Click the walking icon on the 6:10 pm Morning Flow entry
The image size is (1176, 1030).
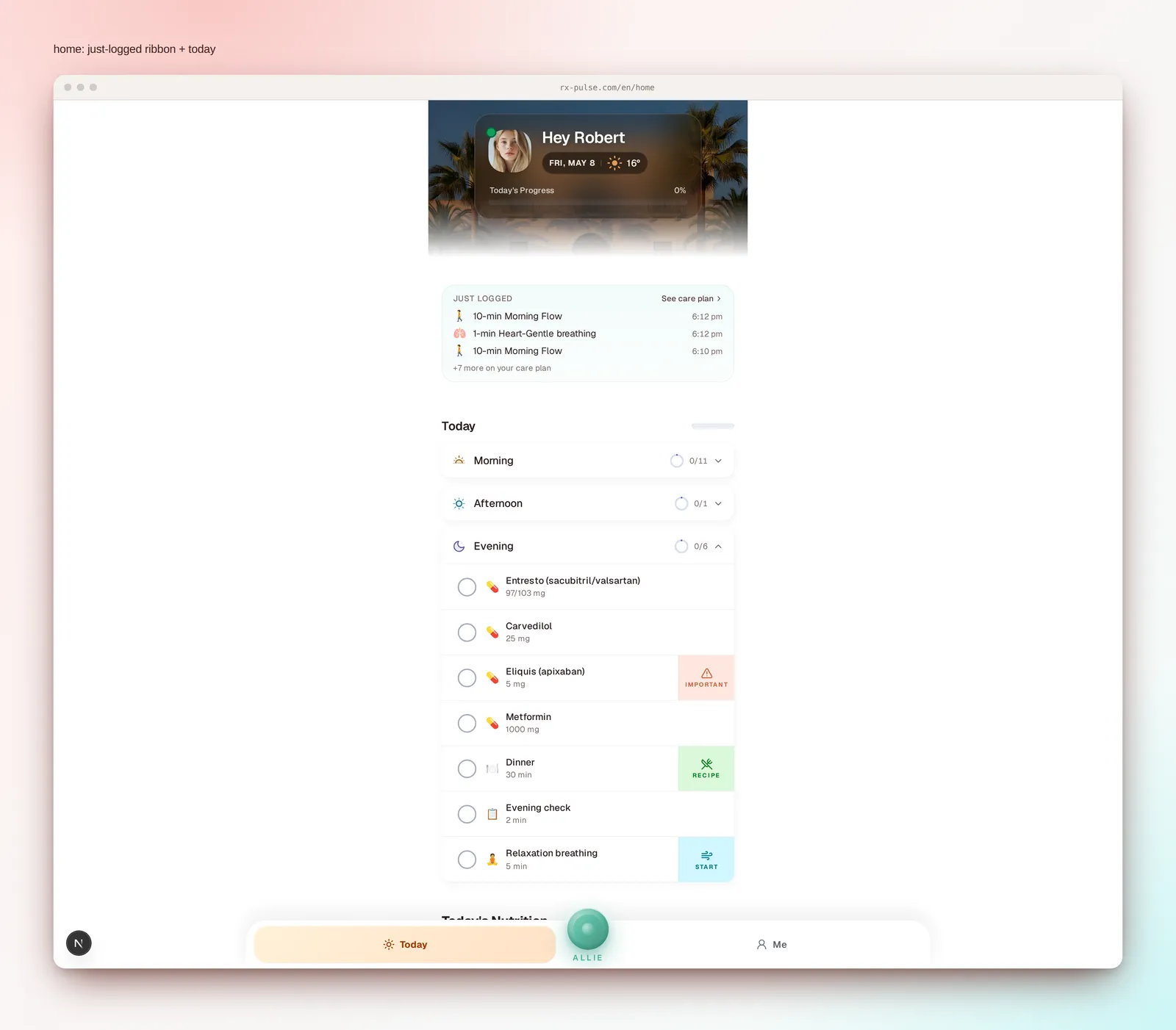tap(460, 351)
